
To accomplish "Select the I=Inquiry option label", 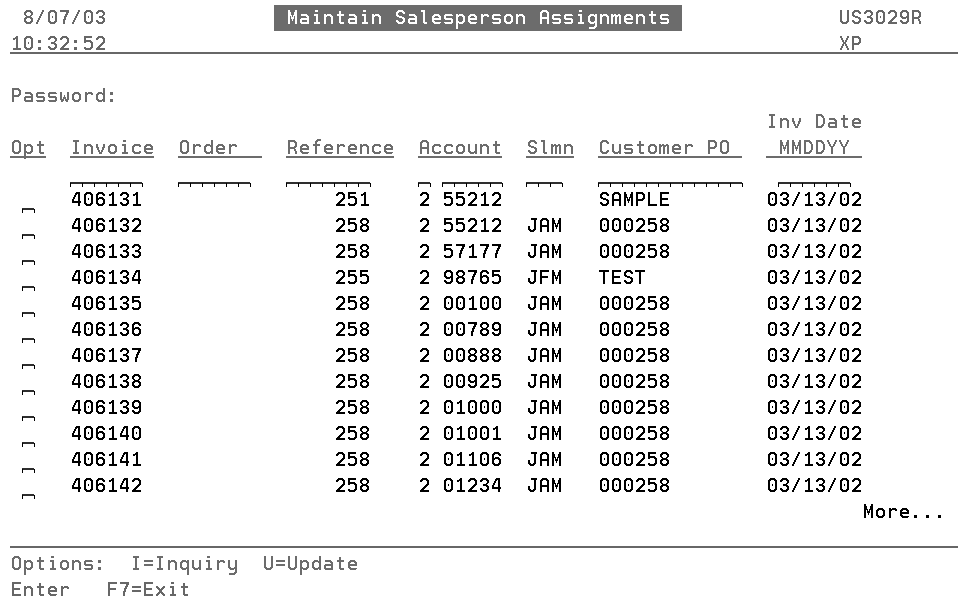I will 184,564.
